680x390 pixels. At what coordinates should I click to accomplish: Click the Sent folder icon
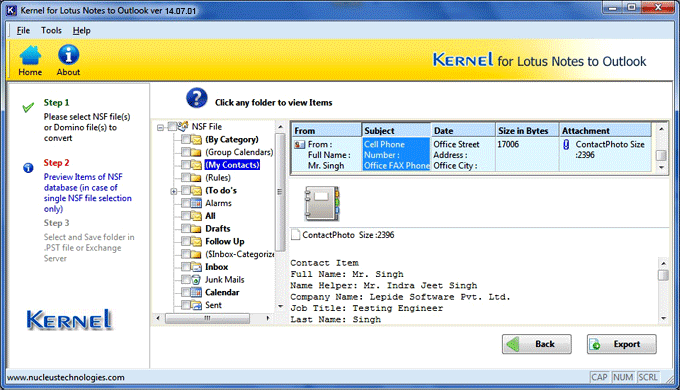(196, 305)
